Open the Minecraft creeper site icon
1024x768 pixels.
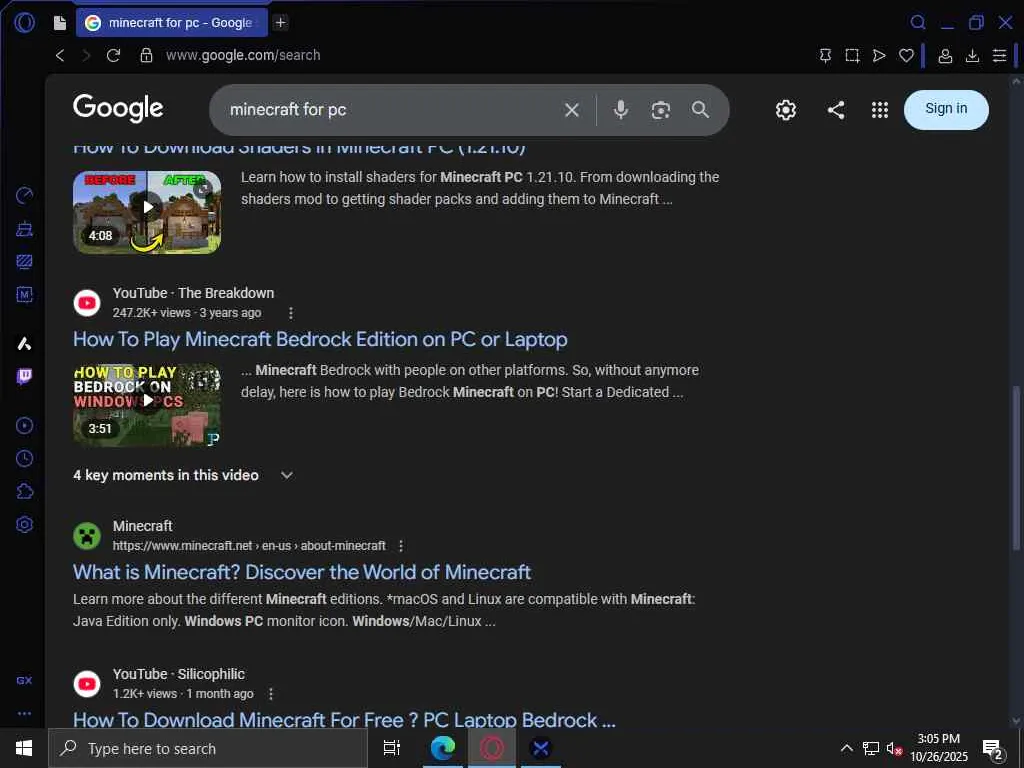click(x=87, y=536)
